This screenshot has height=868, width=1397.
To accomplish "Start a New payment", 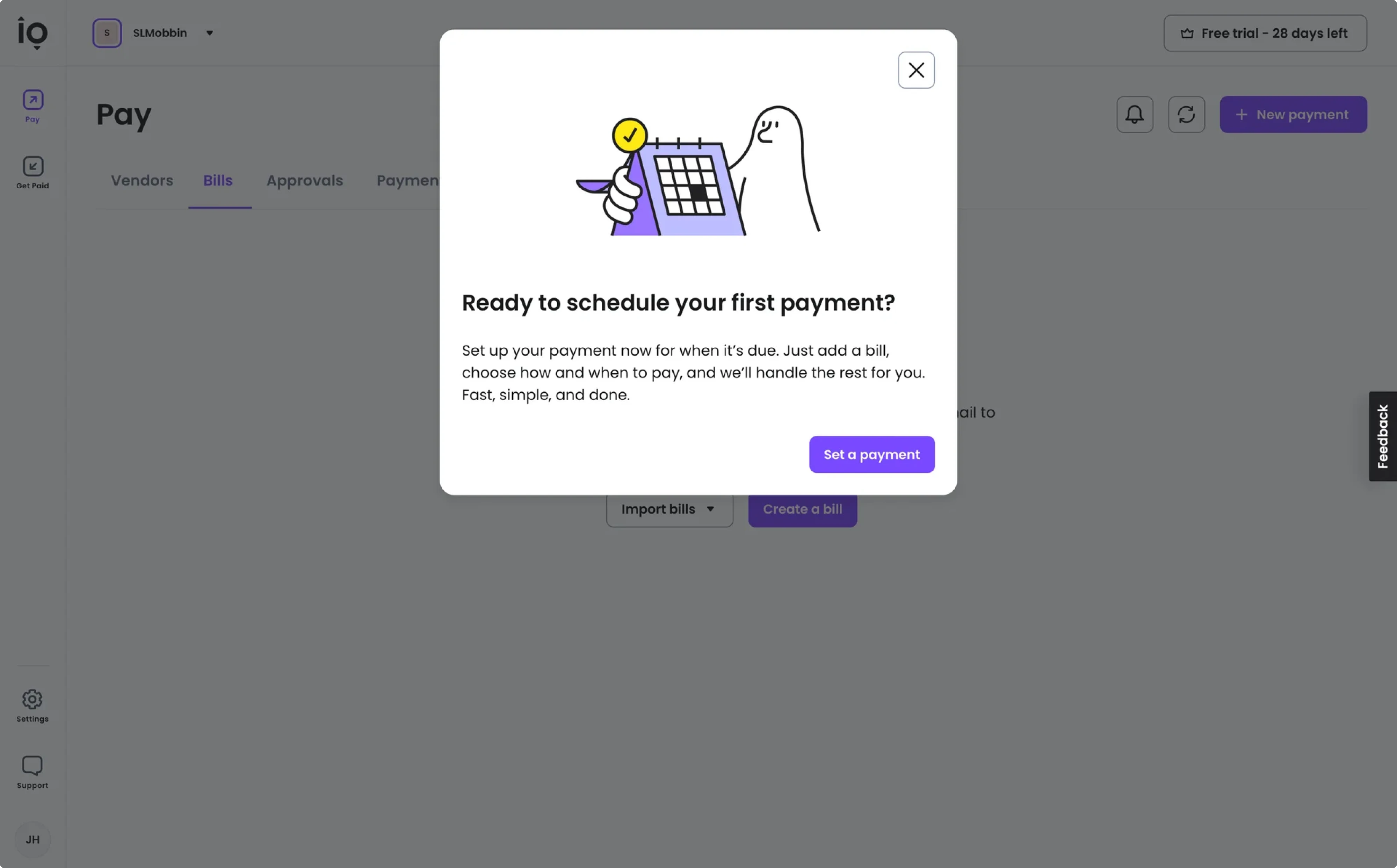I will coord(1293,114).
